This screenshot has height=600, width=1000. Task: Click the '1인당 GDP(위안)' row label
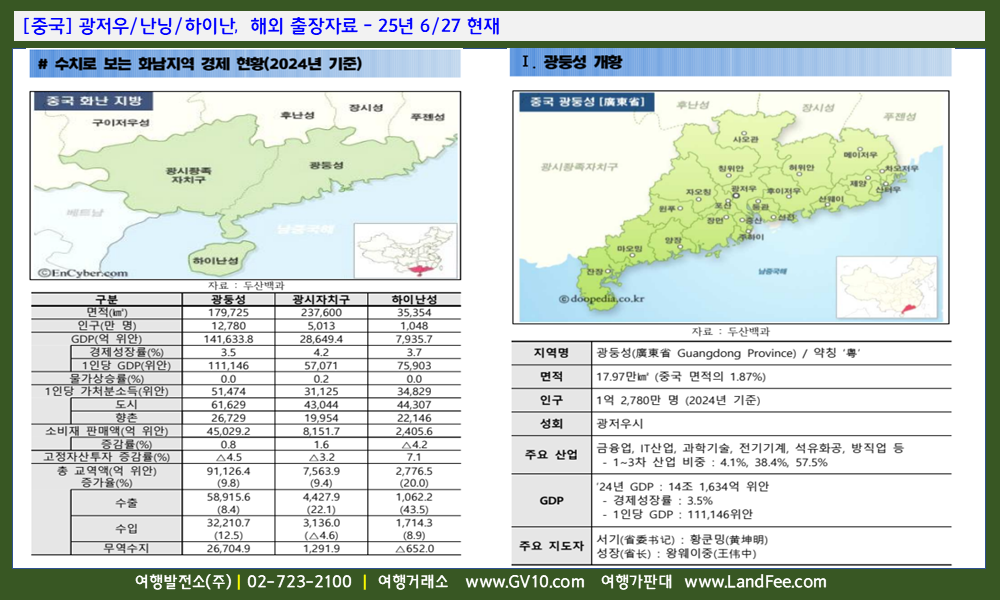tap(126, 365)
